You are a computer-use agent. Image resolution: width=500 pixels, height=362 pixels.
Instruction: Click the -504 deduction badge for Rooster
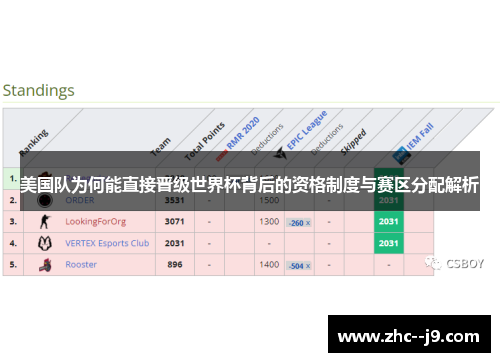[299, 266]
